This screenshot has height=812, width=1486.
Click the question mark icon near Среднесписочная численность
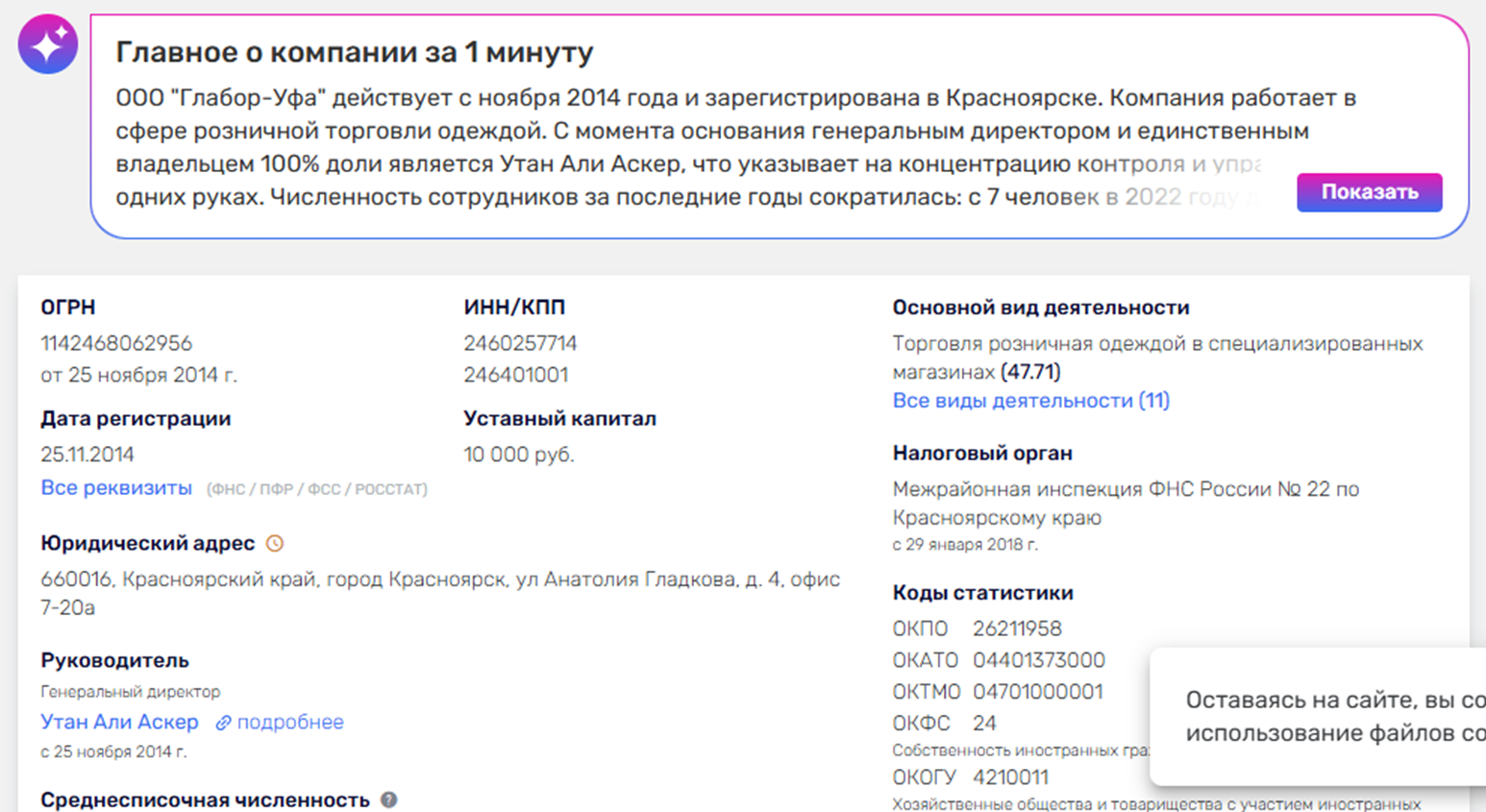pos(389,800)
